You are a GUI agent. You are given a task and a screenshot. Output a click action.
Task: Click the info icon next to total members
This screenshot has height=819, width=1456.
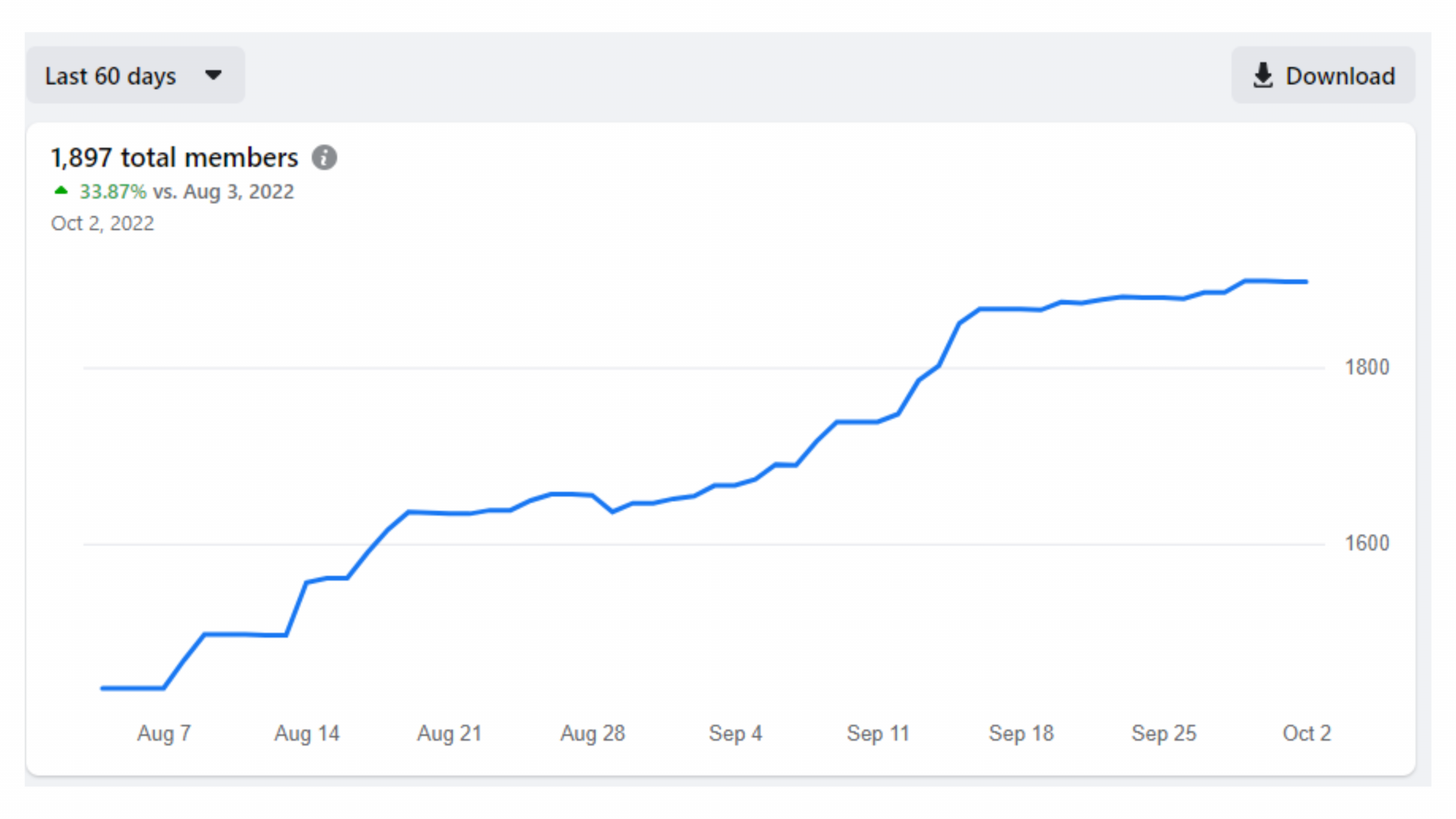pyautogui.click(x=325, y=158)
